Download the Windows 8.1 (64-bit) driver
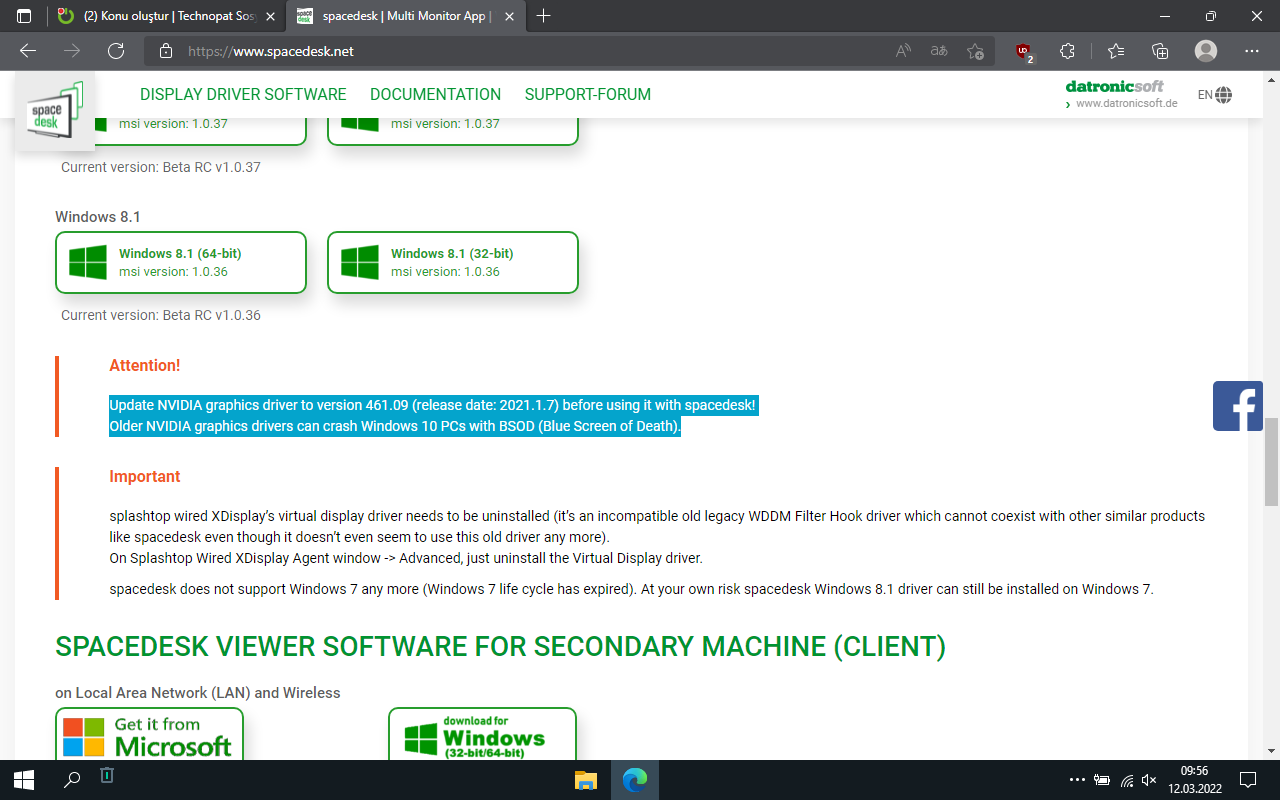The width and height of the screenshot is (1280, 800). [181, 263]
